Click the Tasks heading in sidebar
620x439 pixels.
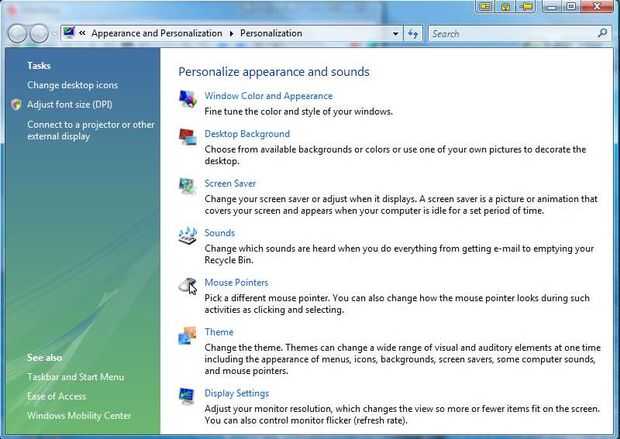click(39, 66)
